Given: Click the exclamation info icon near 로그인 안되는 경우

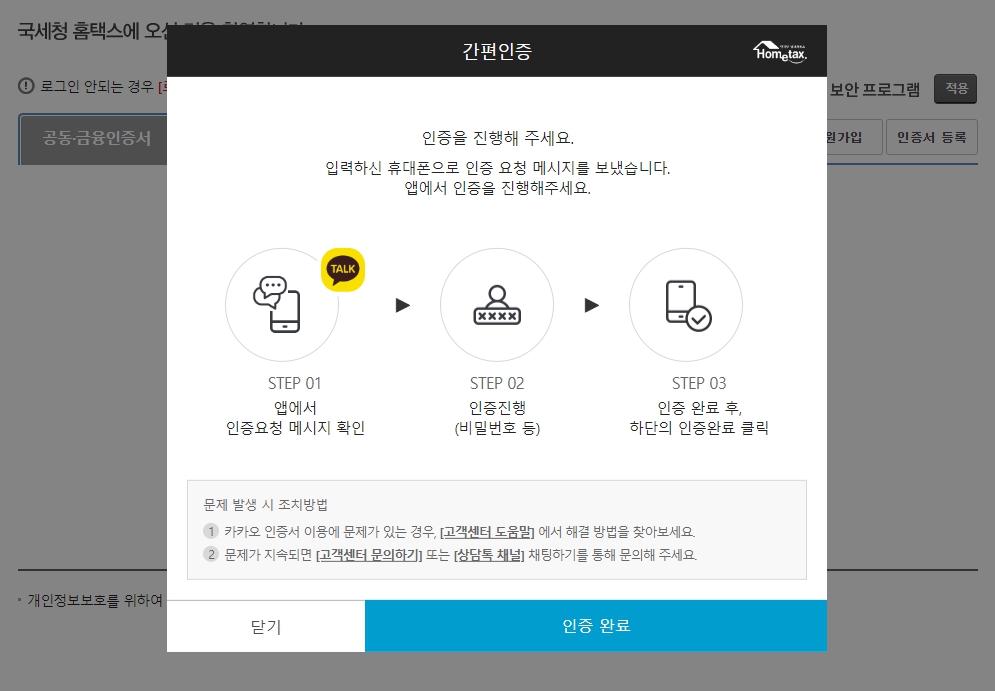Looking at the screenshot, I should point(26,86).
